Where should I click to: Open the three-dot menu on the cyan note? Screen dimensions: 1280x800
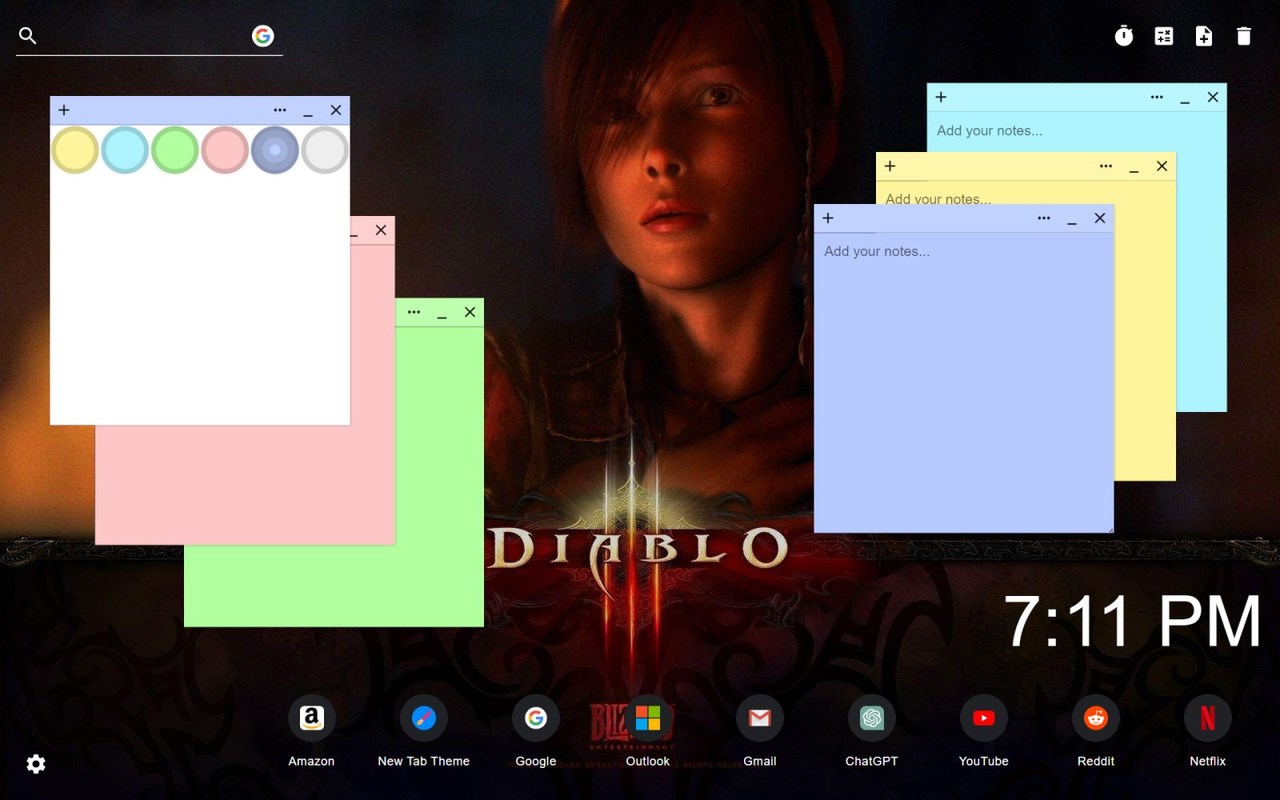[x=1157, y=97]
